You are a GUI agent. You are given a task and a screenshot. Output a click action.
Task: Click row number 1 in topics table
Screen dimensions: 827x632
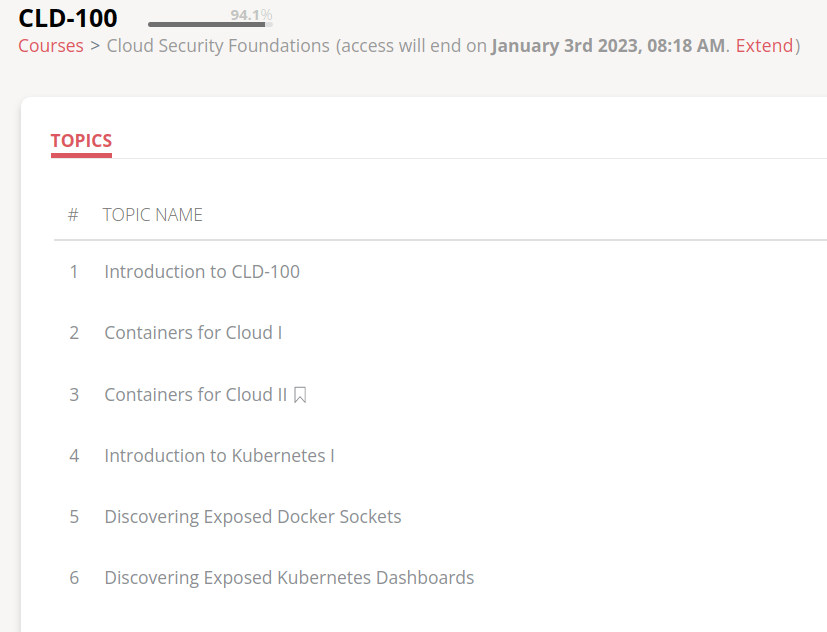point(74,272)
